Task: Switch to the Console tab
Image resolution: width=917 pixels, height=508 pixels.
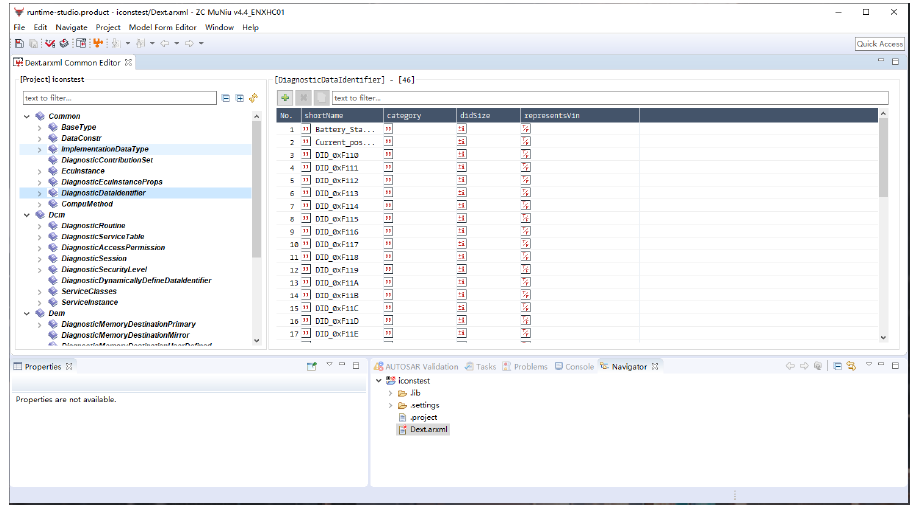Action: pos(574,367)
